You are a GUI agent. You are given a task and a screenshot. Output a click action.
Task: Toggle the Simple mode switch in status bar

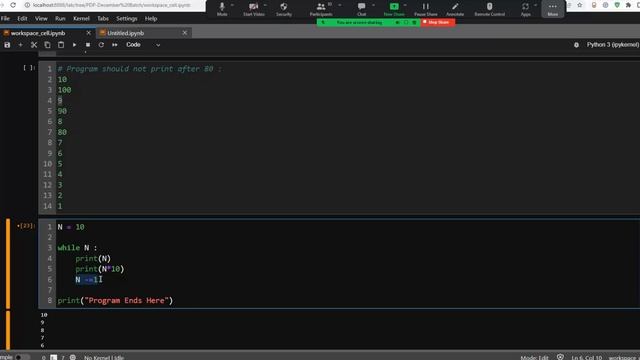coord(22,357)
